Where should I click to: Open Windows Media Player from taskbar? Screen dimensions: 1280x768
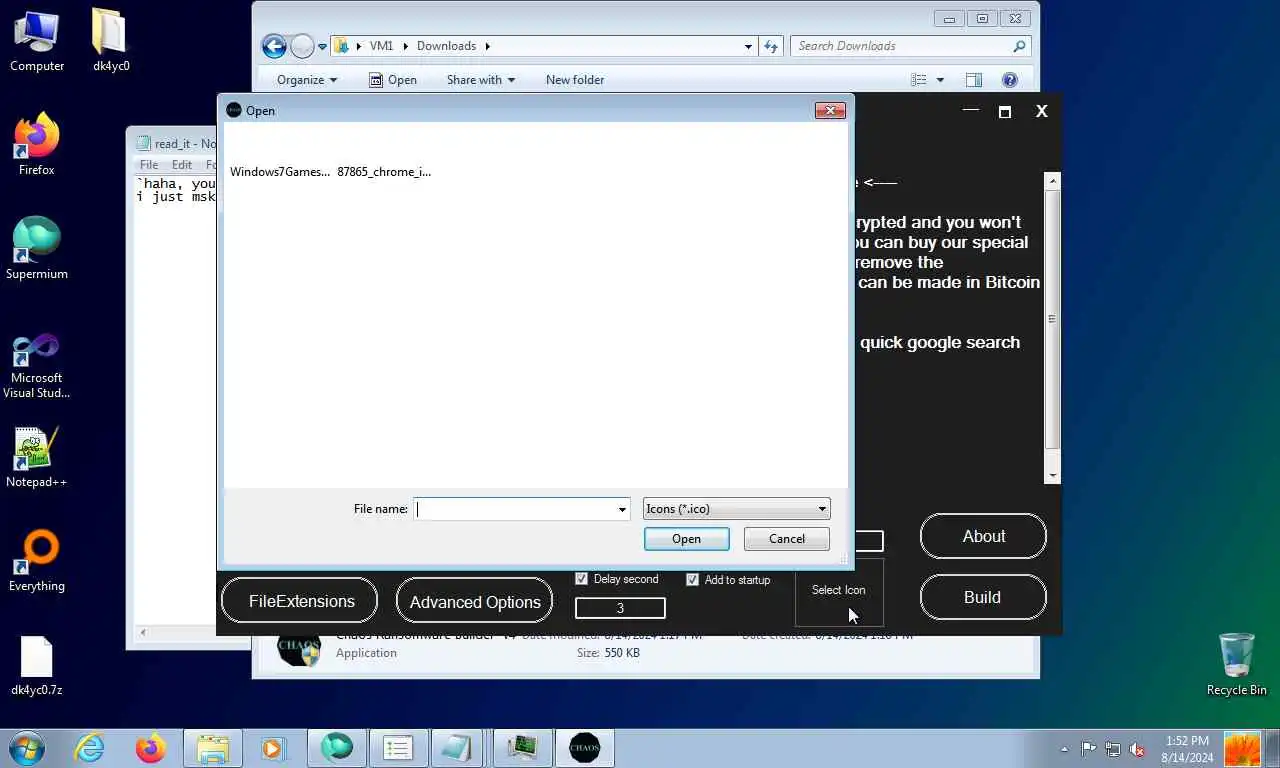pos(274,748)
